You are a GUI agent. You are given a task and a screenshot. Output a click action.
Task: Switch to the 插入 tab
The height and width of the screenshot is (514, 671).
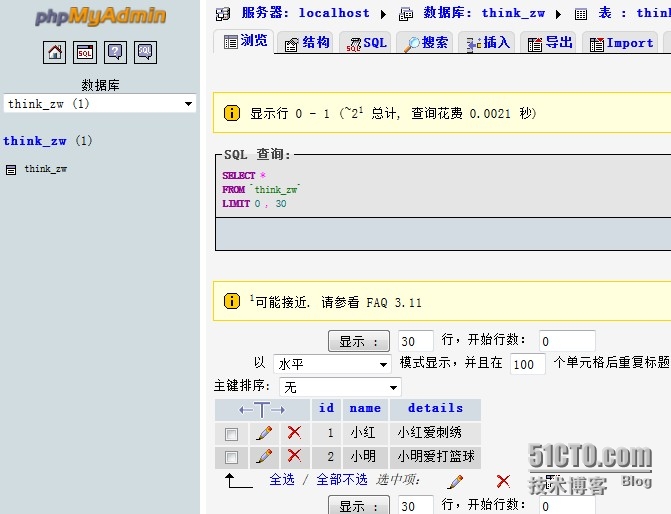(x=487, y=43)
